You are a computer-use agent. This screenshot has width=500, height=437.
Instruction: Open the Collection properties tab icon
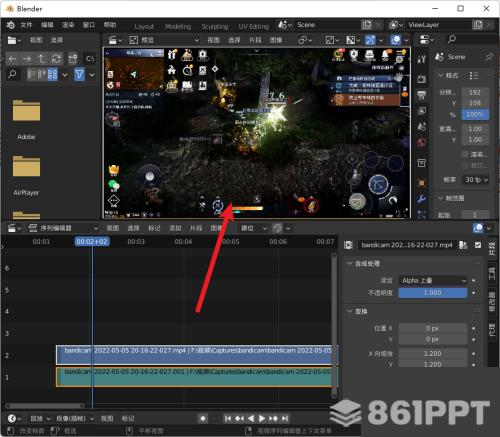(421, 163)
